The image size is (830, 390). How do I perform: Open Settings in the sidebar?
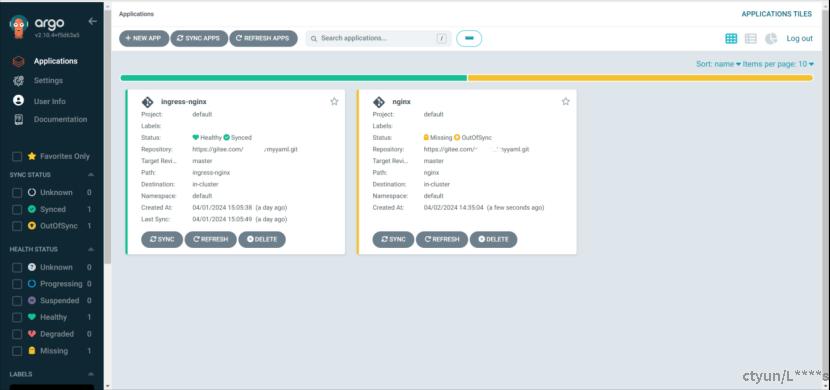tap(48, 80)
